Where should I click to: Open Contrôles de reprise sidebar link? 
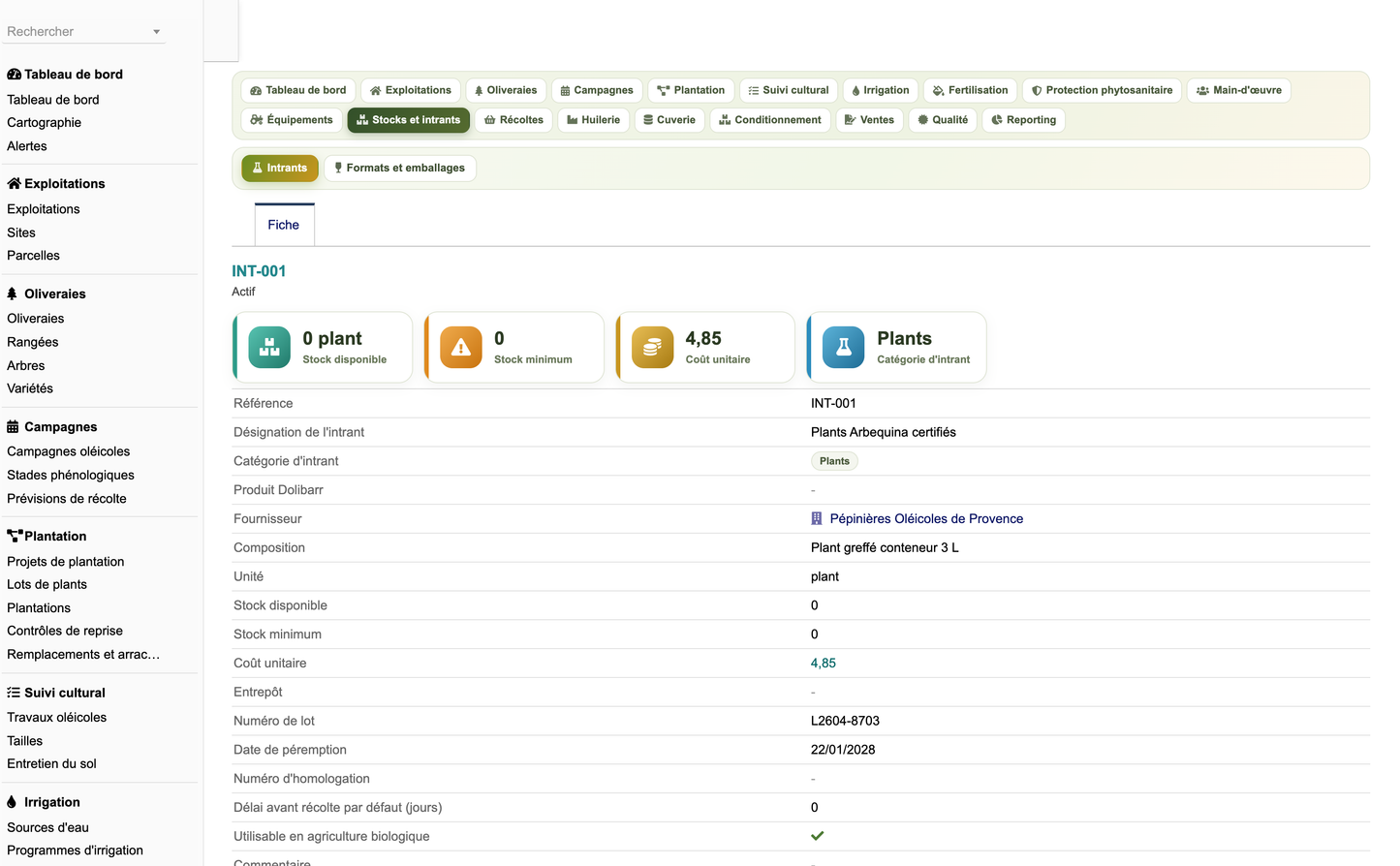(65, 631)
